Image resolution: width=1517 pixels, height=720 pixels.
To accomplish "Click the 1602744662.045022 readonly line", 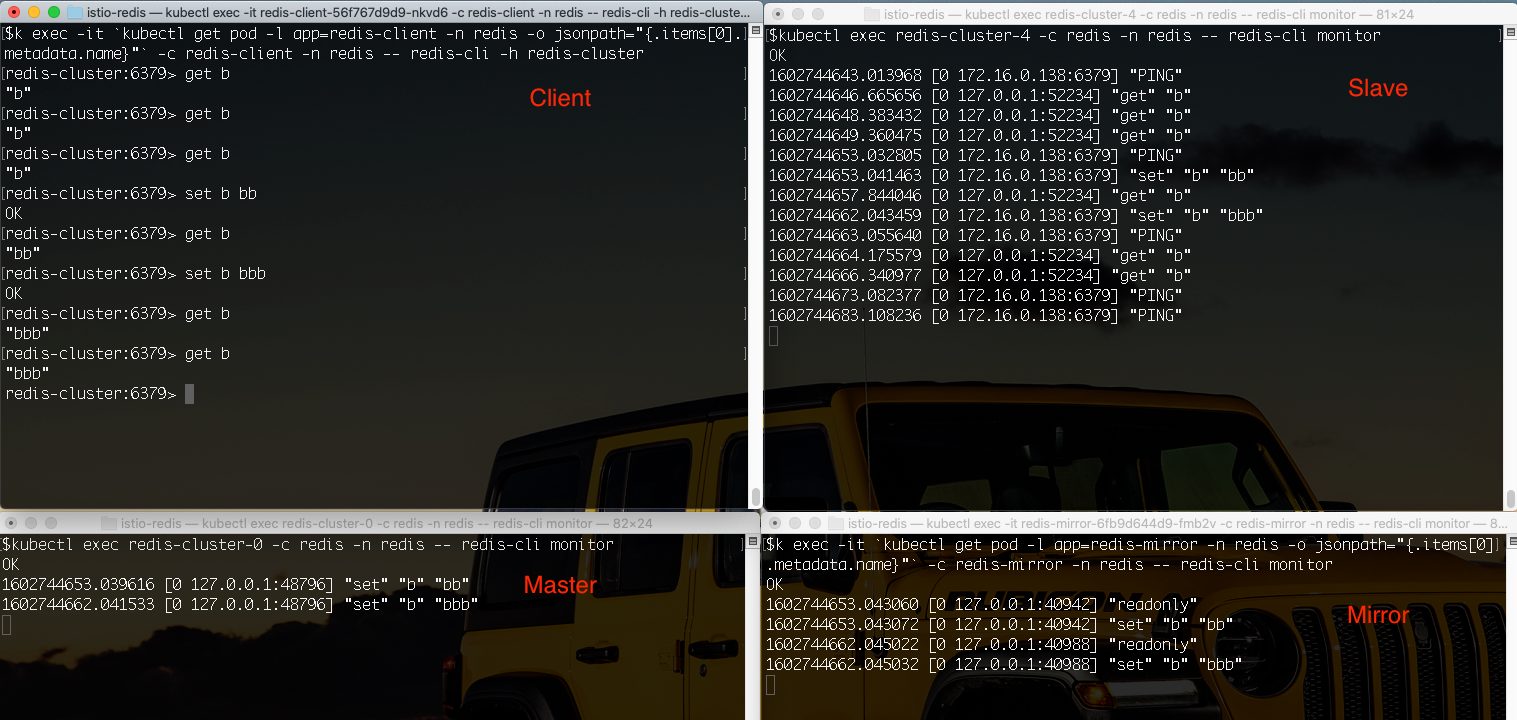I will point(981,645).
